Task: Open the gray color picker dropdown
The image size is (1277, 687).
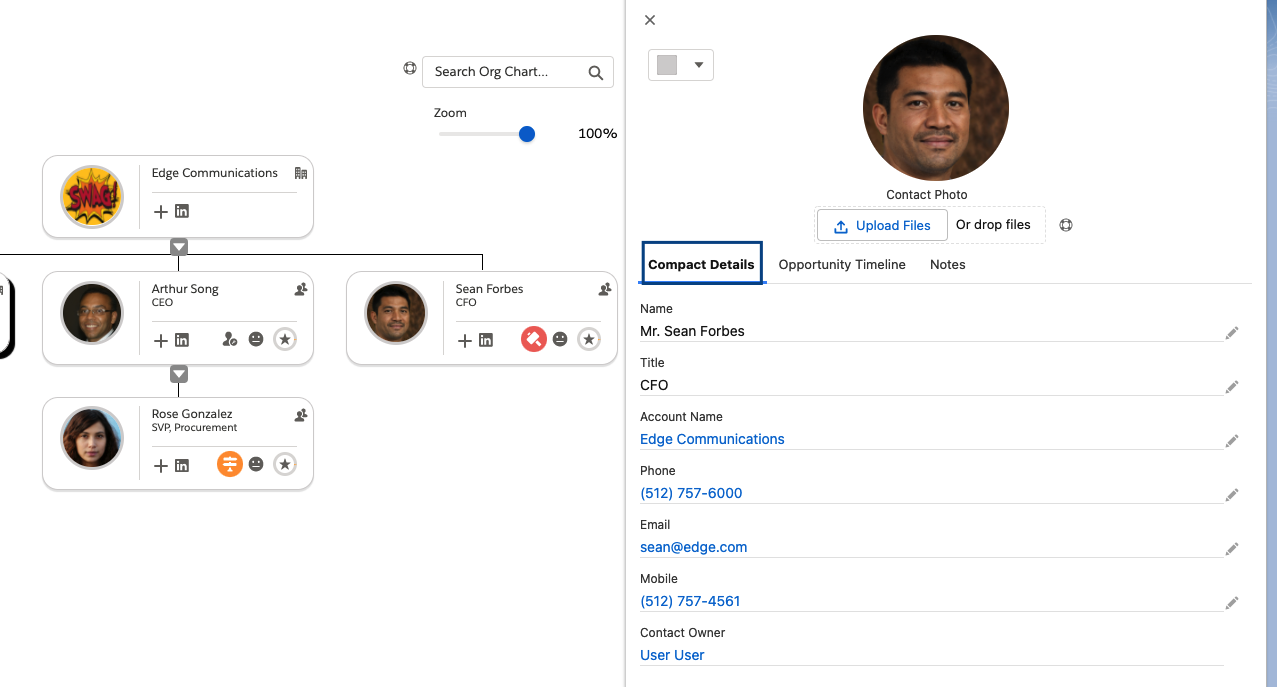Action: (x=681, y=65)
